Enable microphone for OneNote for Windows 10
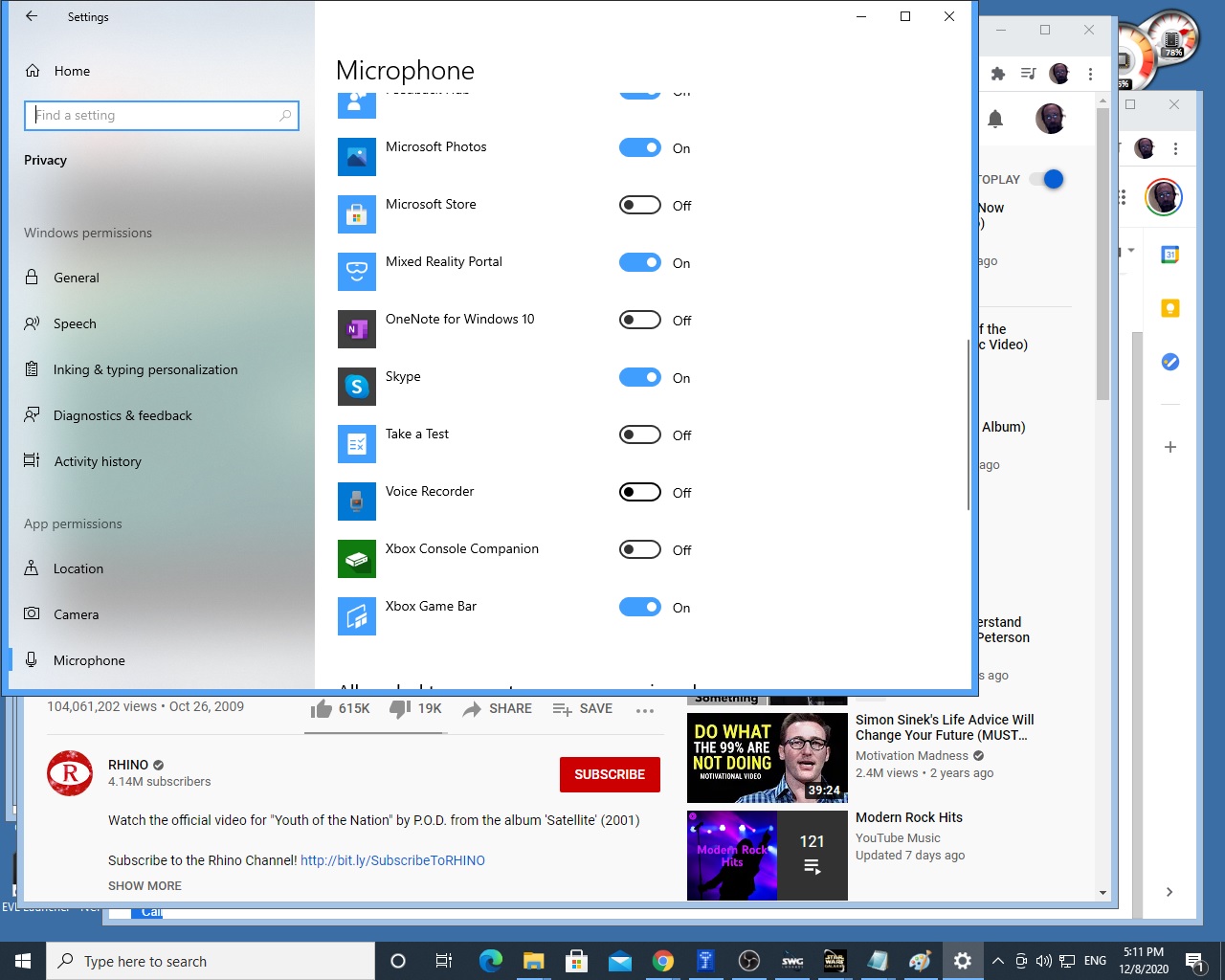 [640, 320]
